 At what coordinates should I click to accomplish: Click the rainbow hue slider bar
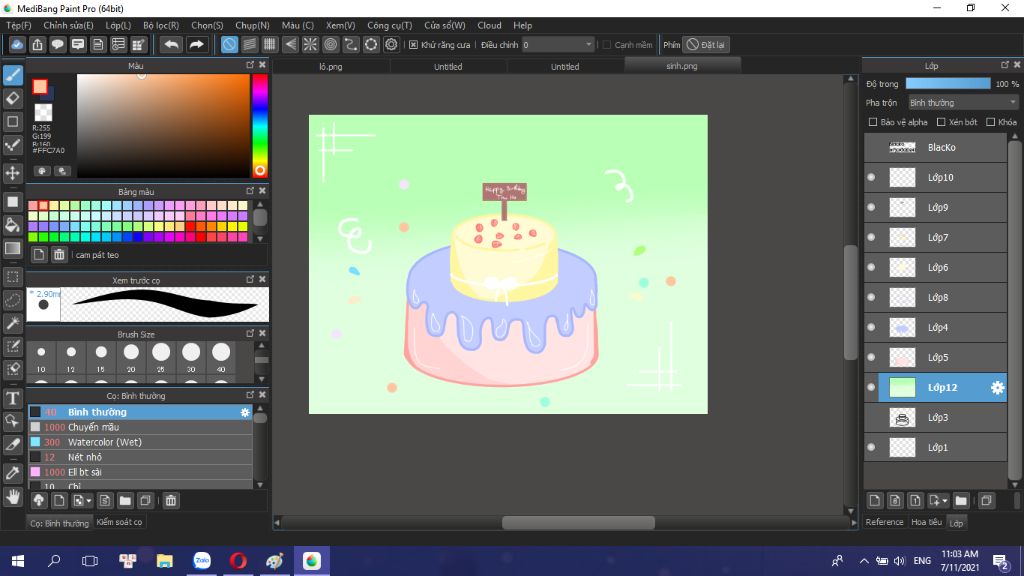pyautogui.click(x=260, y=125)
